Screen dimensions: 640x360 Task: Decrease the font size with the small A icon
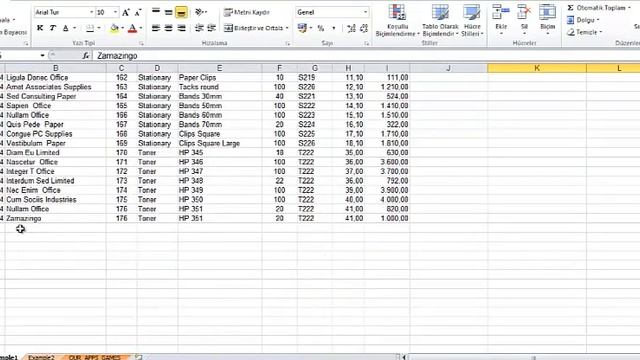point(138,13)
